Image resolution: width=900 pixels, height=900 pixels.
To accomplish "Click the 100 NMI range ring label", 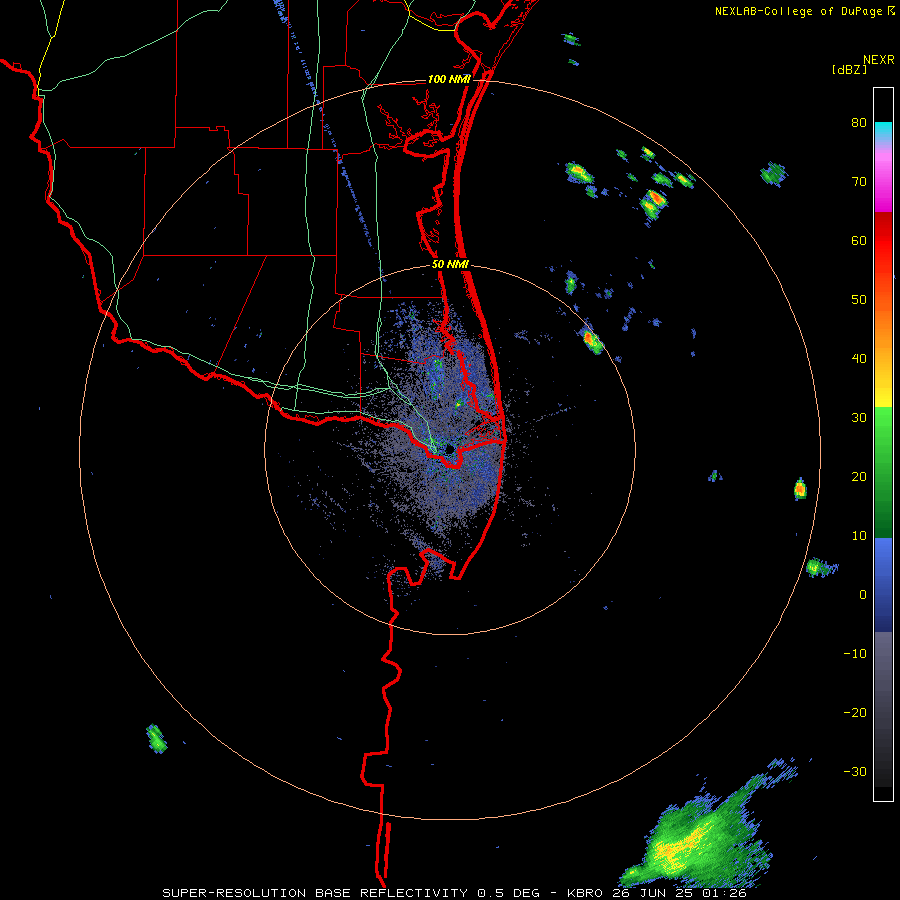I will 449,79.
